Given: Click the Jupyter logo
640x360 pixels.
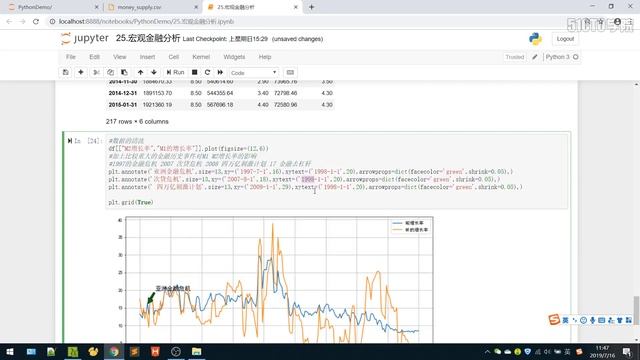Looking at the screenshot, I should click(85, 38).
